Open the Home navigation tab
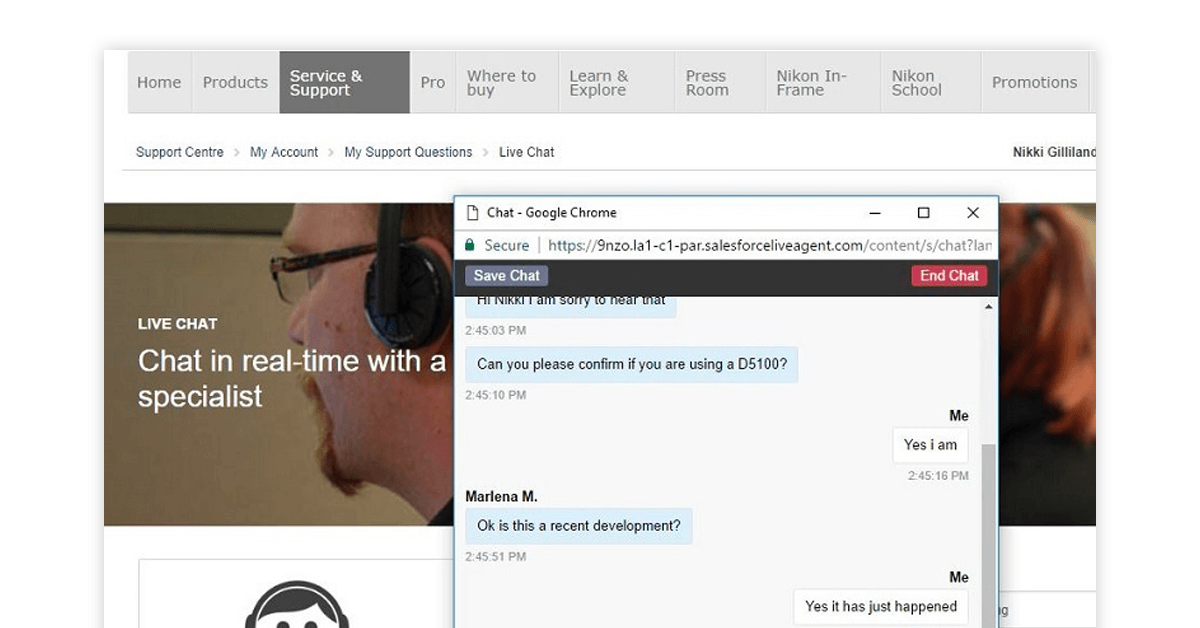The height and width of the screenshot is (628, 1200). coord(159,83)
